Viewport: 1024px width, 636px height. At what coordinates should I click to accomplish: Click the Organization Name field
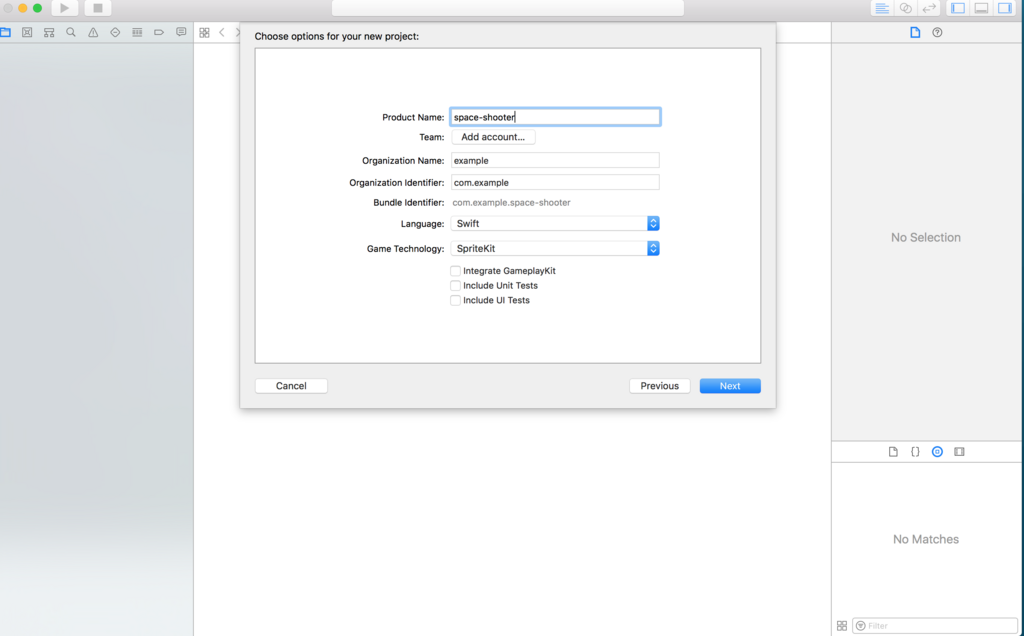coord(555,161)
